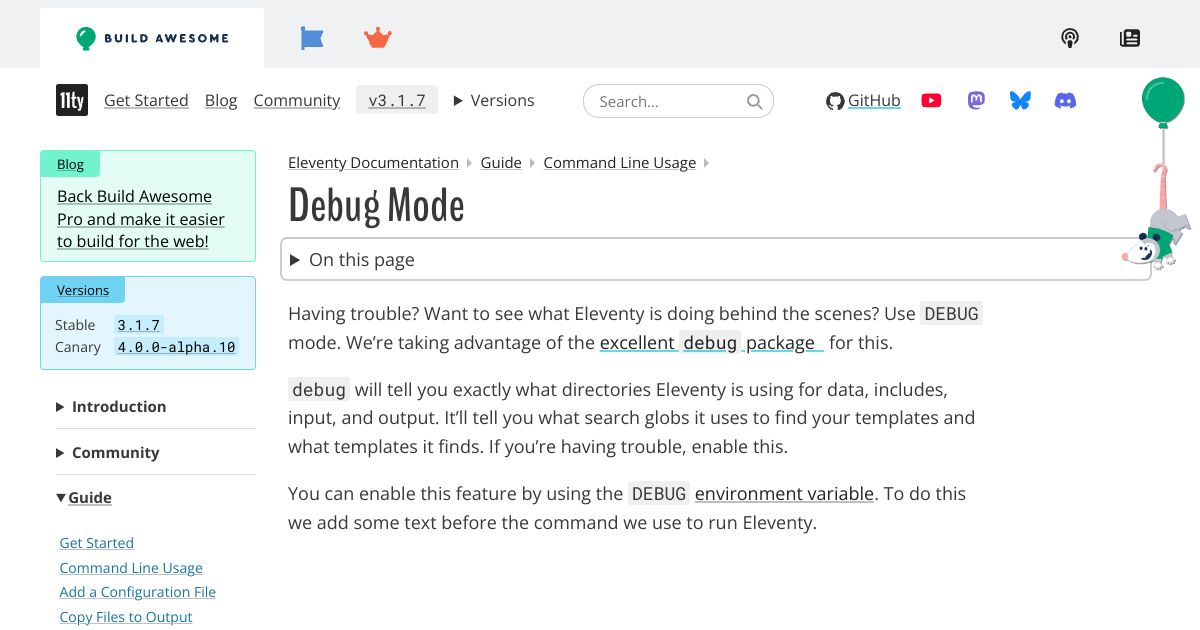Click the v3.1.7 version badge
1200x630 pixels.
(397, 100)
